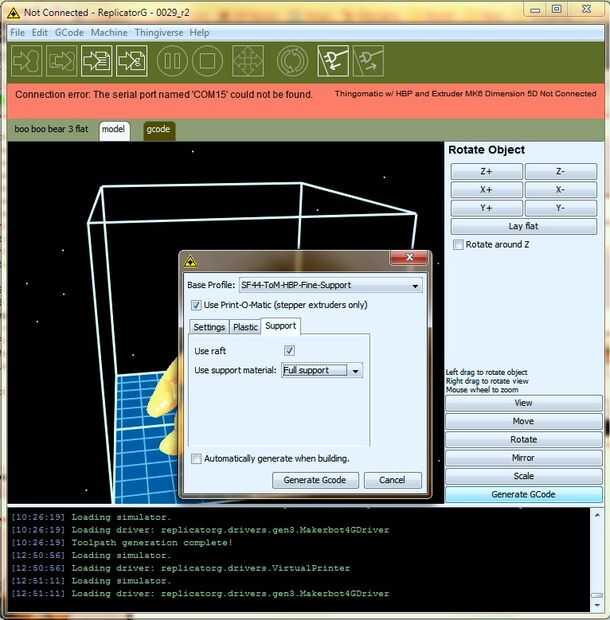The height and width of the screenshot is (620, 610).
Task: Expand the Use support material dropdown
Action: [x=322, y=370]
